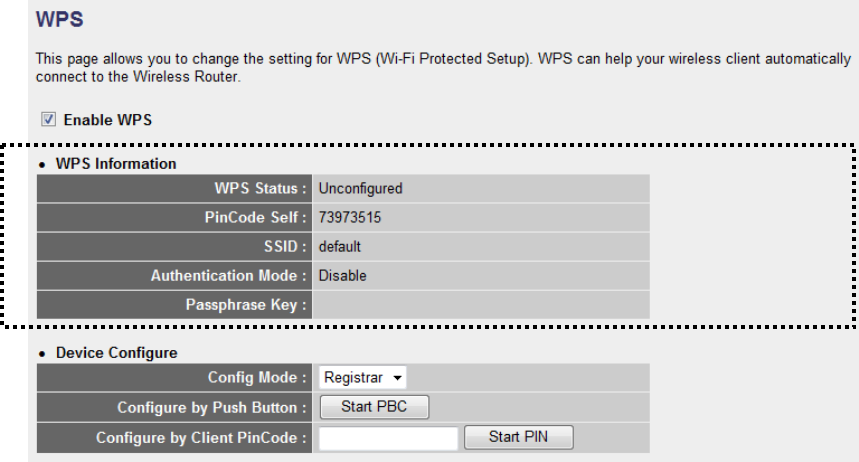
Task: Click the Device Configure section header
Action: [x=114, y=353]
